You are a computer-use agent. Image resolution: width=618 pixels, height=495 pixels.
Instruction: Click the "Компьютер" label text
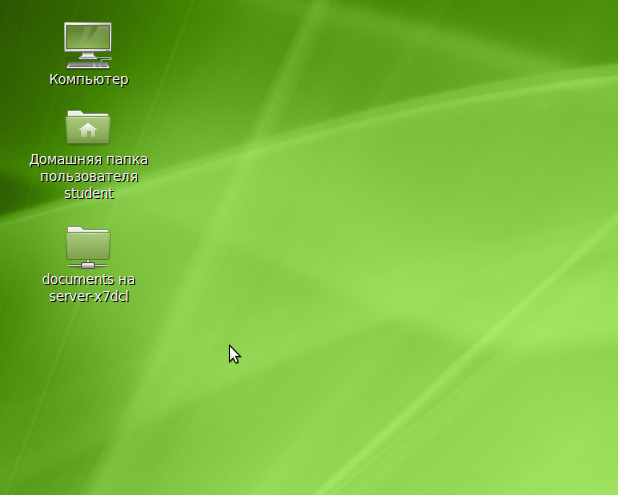coord(88,79)
